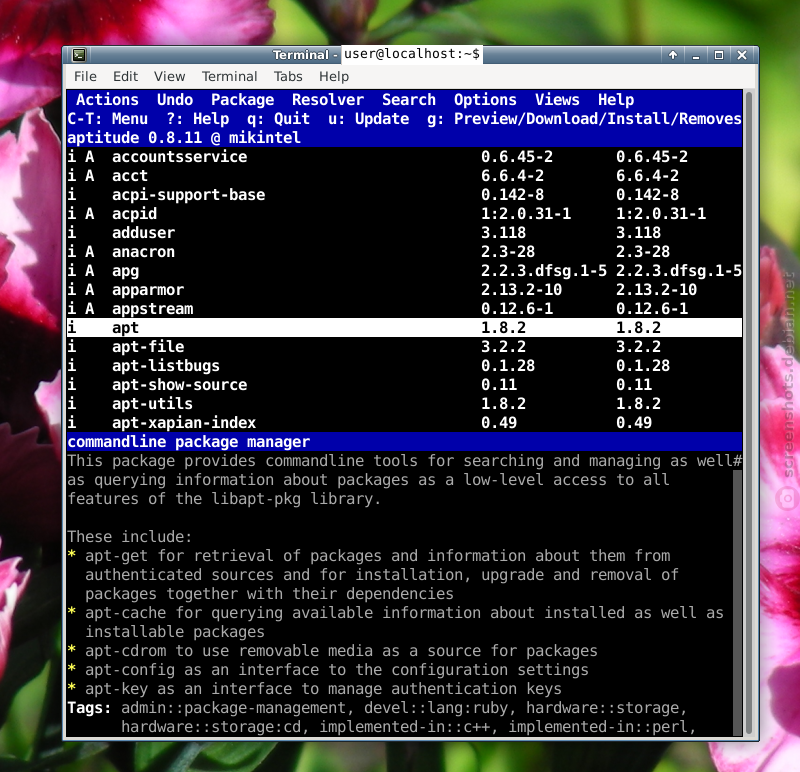Select the apt-xapian-index package

click(404, 422)
